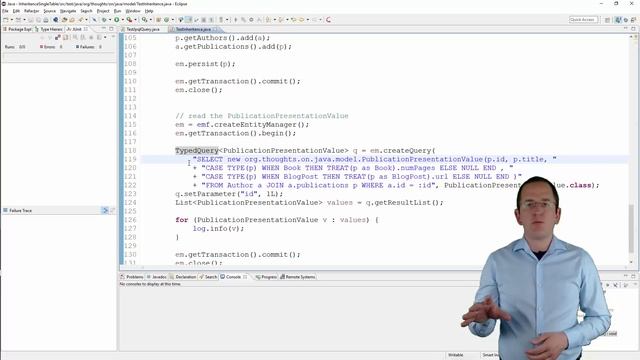The image size is (640, 360).
Task: Open the Problems view tab
Action: 132,277
